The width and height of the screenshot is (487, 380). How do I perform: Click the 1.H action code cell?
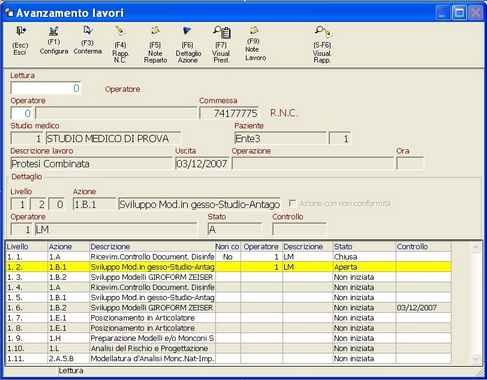[x=68, y=338]
